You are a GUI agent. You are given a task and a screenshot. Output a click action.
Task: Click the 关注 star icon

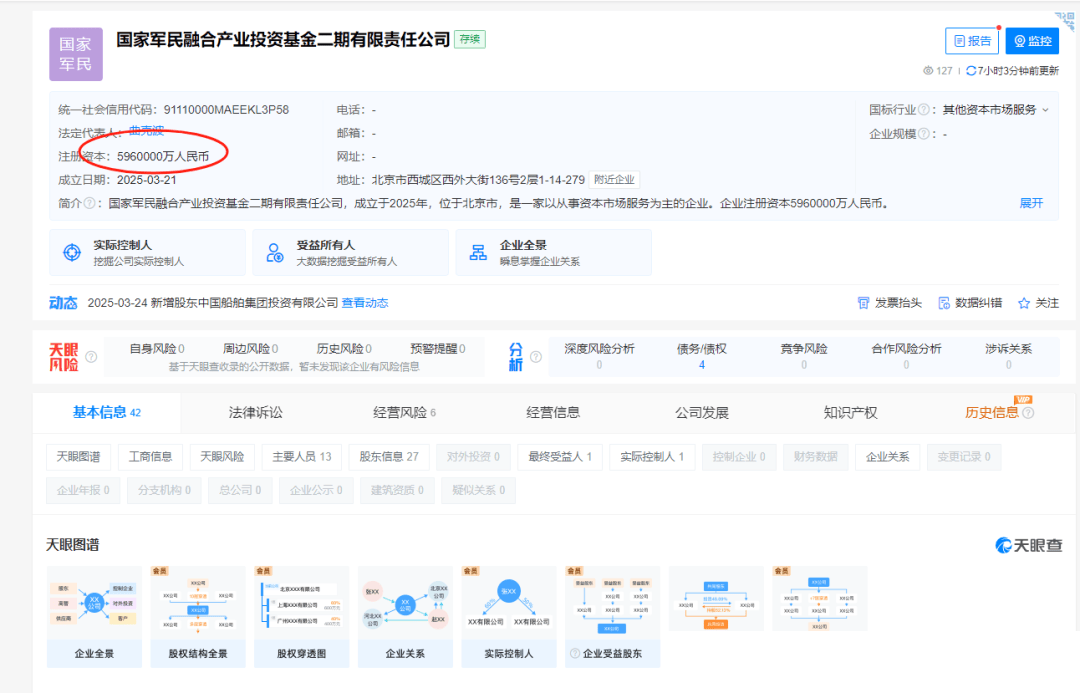1024,303
